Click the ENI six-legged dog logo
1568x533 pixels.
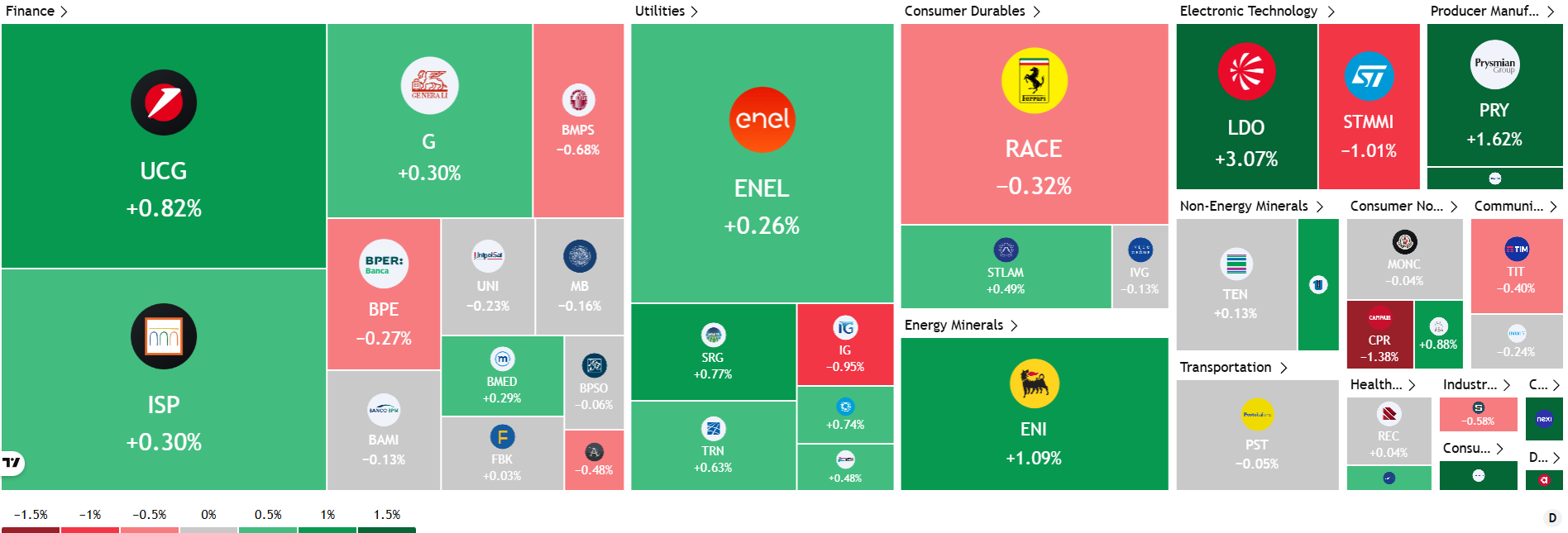1034,383
